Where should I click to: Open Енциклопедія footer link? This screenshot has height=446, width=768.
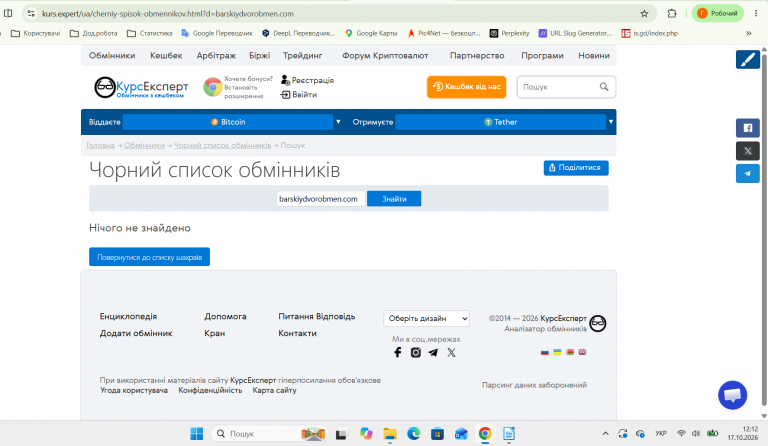click(128, 316)
